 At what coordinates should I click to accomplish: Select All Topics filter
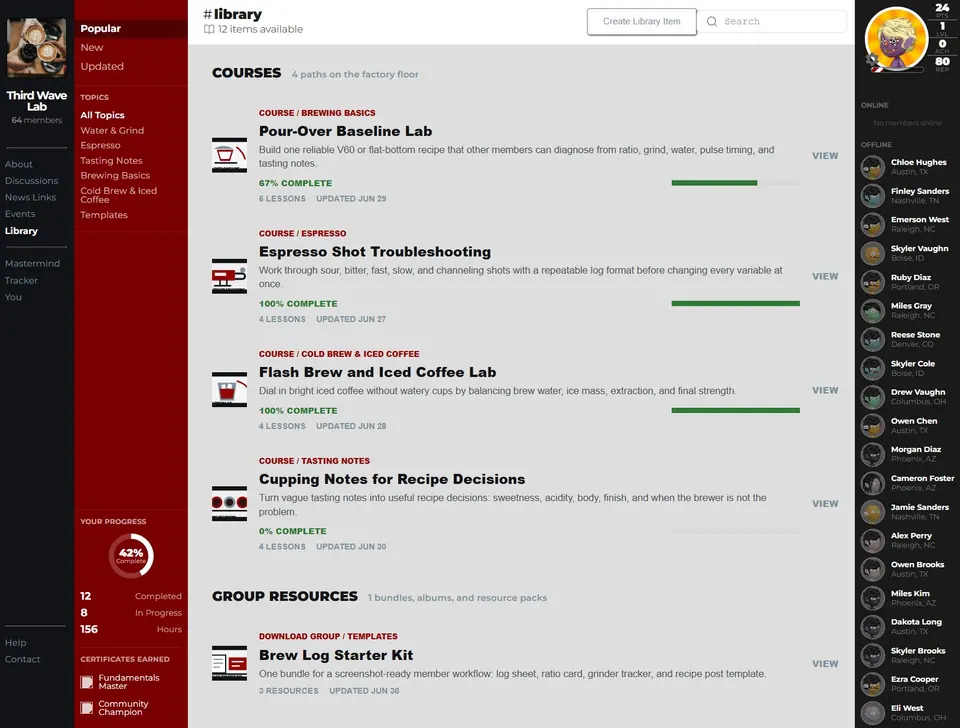tap(102, 115)
